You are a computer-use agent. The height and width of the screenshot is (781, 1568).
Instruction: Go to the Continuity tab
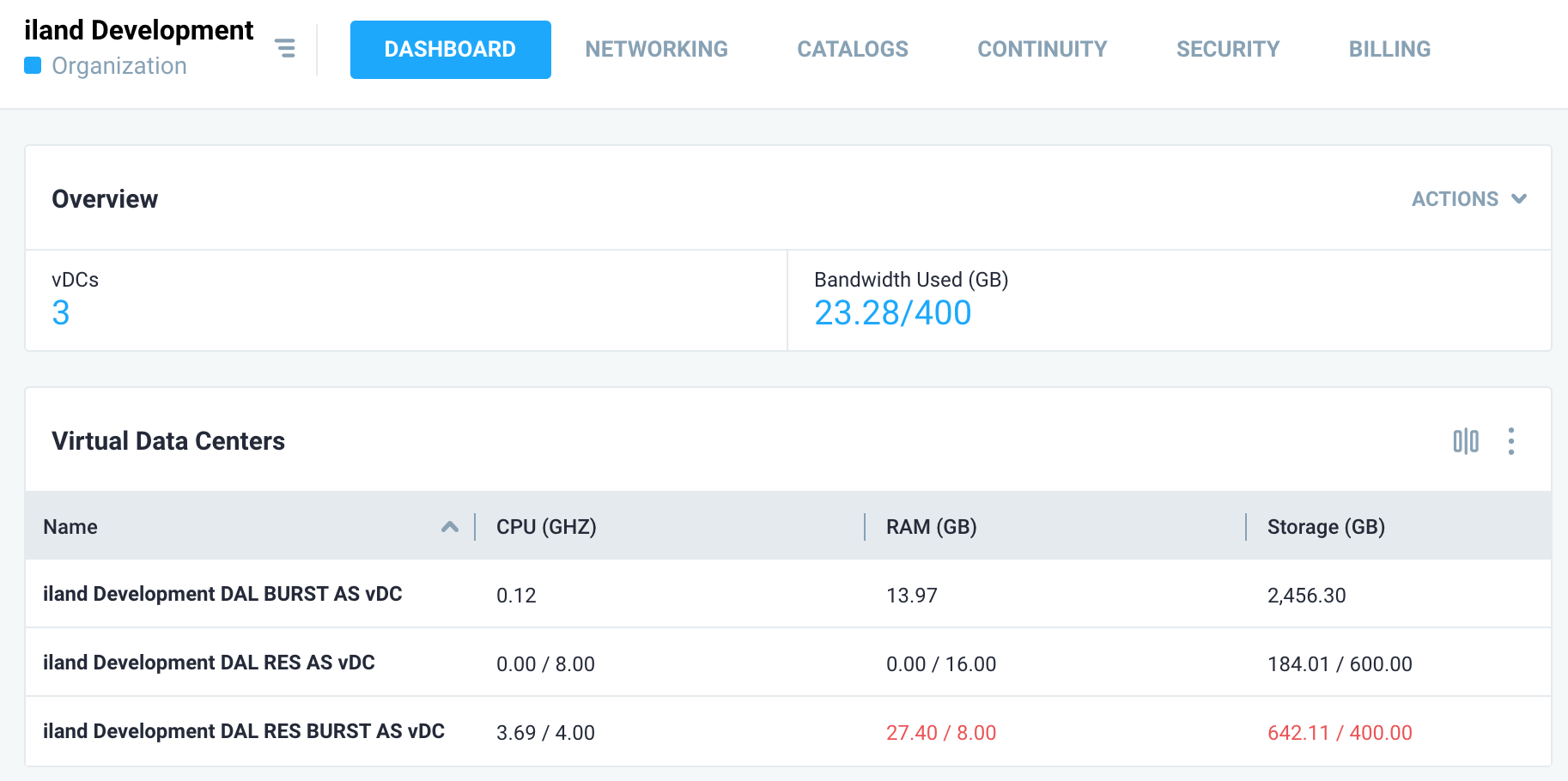click(x=1042, y=50)
